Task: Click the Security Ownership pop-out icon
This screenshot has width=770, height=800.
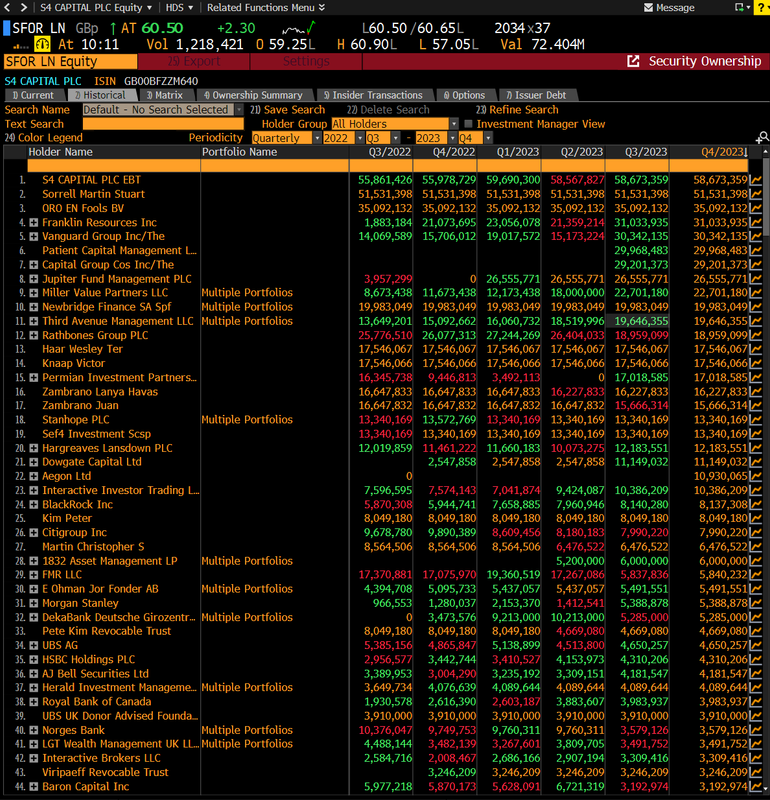Action: (633, 61)
